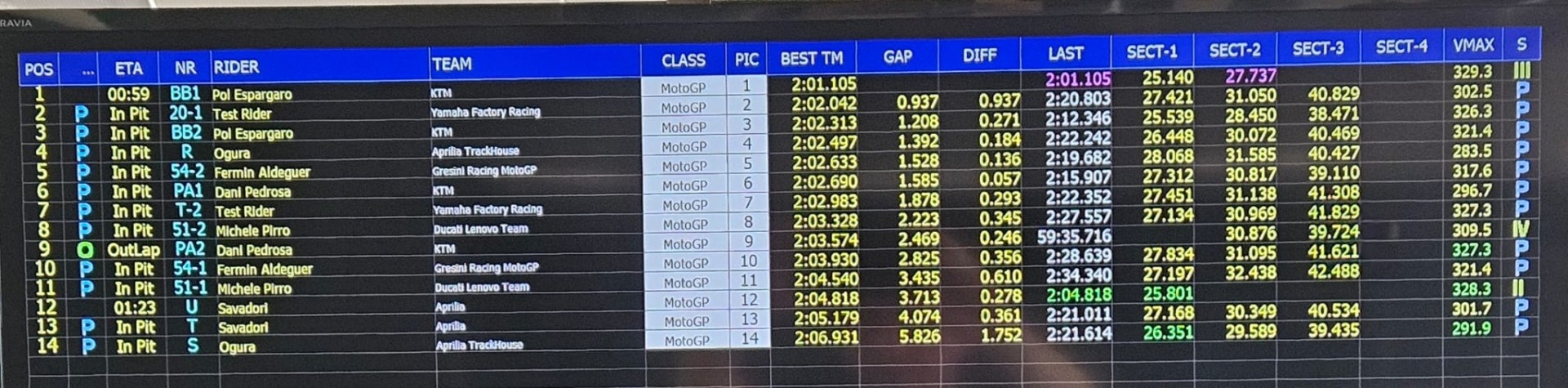Click the green O OutLap icon for Dani Pedrosa
Screen dimensions: 1568x388
pos(85,250)
